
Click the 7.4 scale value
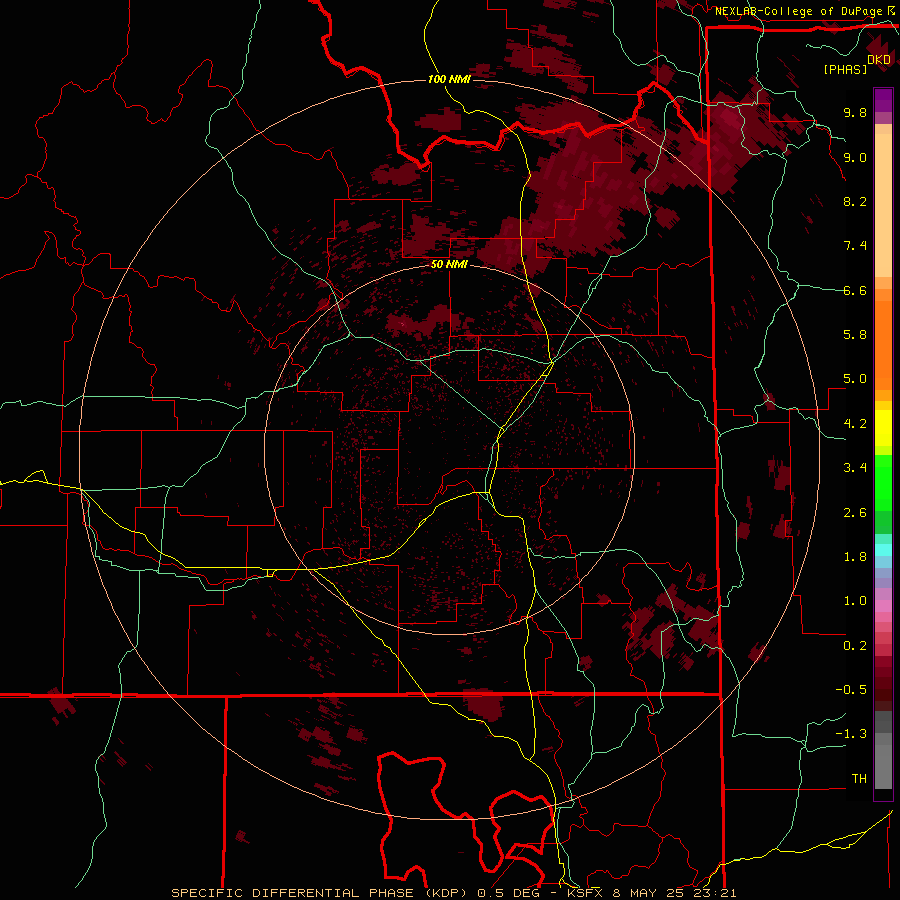(x=855, y=246)
